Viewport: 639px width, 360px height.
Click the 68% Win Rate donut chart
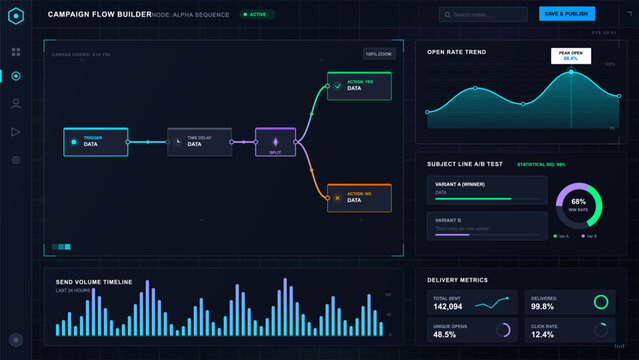pos(579,205)
